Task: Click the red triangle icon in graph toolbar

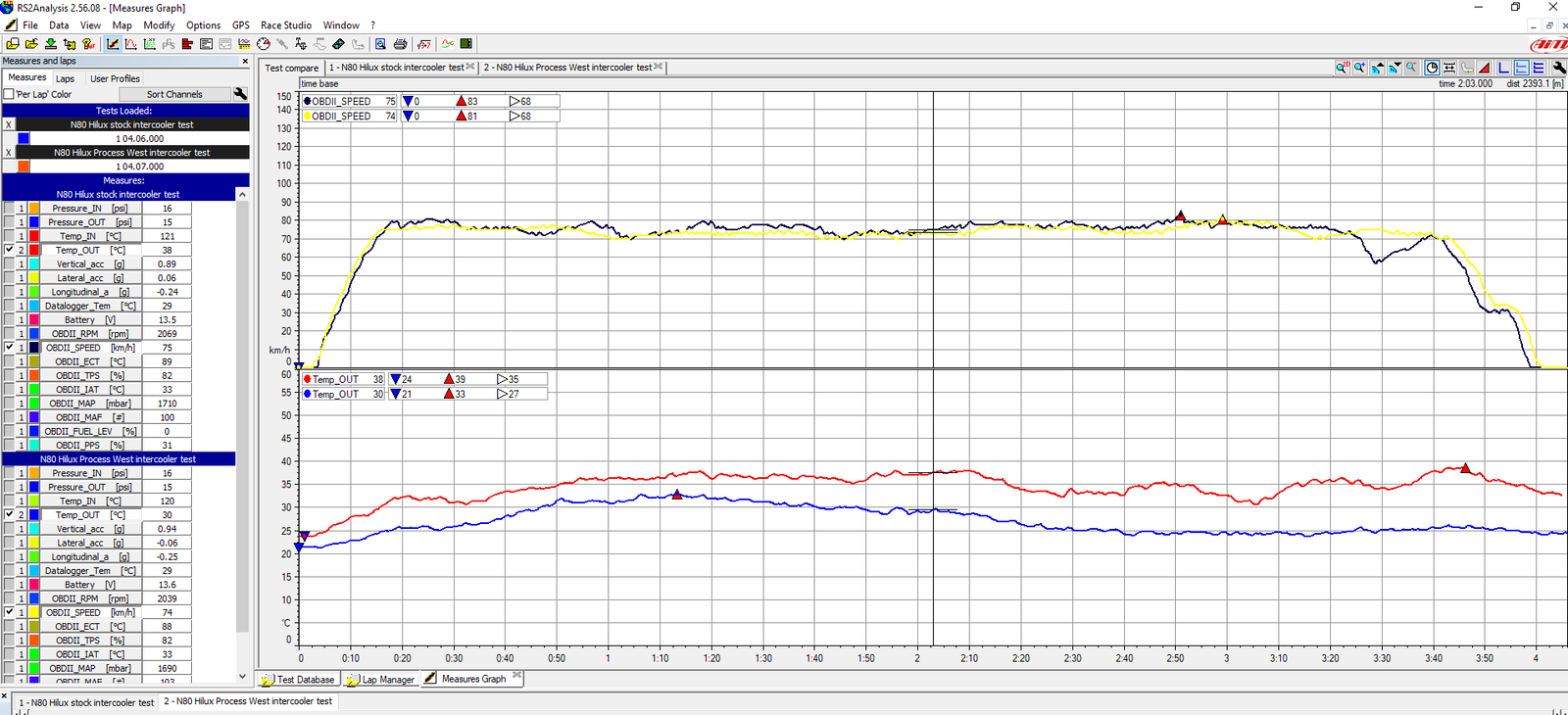Action: coord(1485,68)
